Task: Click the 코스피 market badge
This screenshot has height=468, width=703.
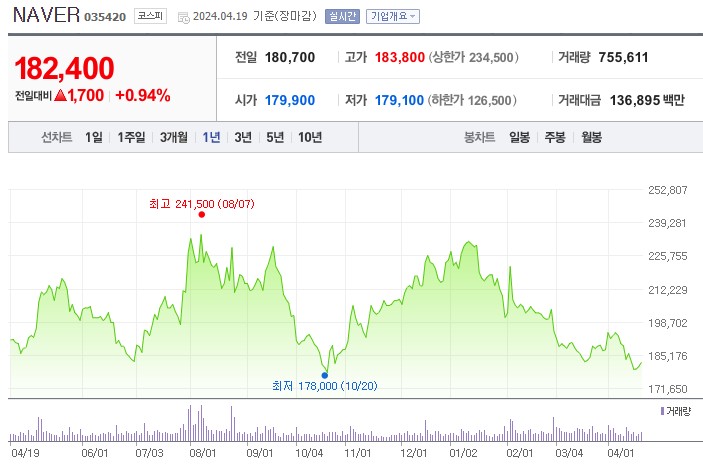Action: click(x=150, y=16)
